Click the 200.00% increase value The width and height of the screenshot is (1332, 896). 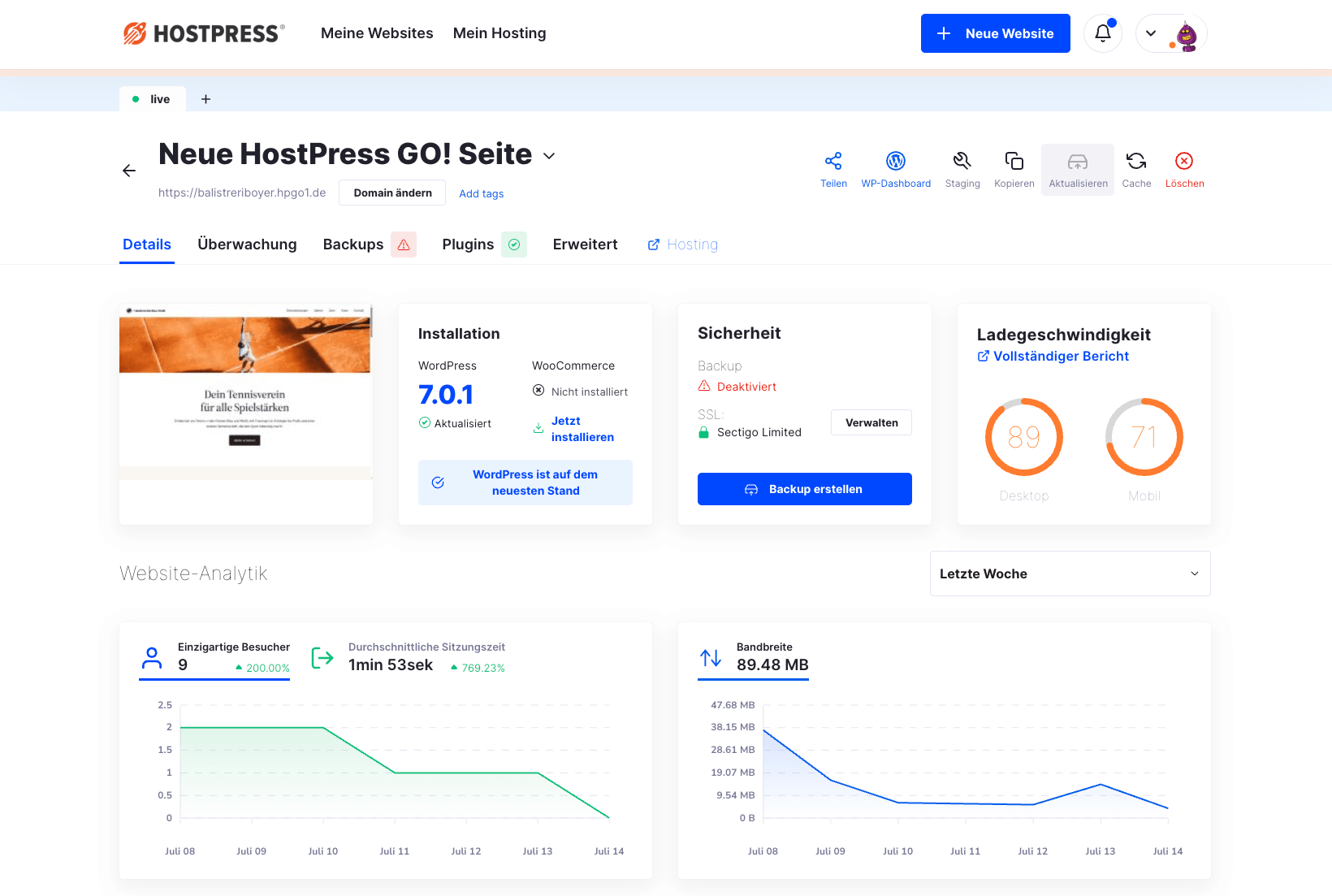[268, 668]
